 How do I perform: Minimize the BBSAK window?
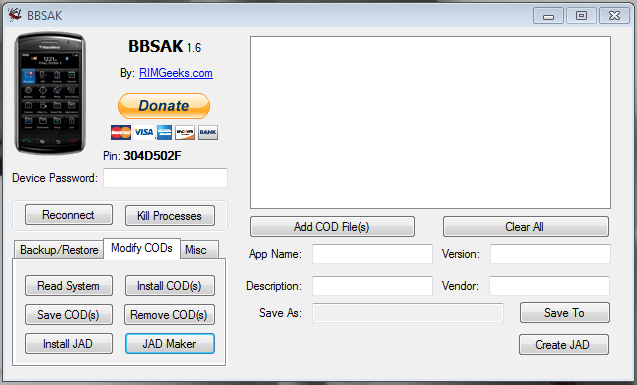tap(548, 16)
